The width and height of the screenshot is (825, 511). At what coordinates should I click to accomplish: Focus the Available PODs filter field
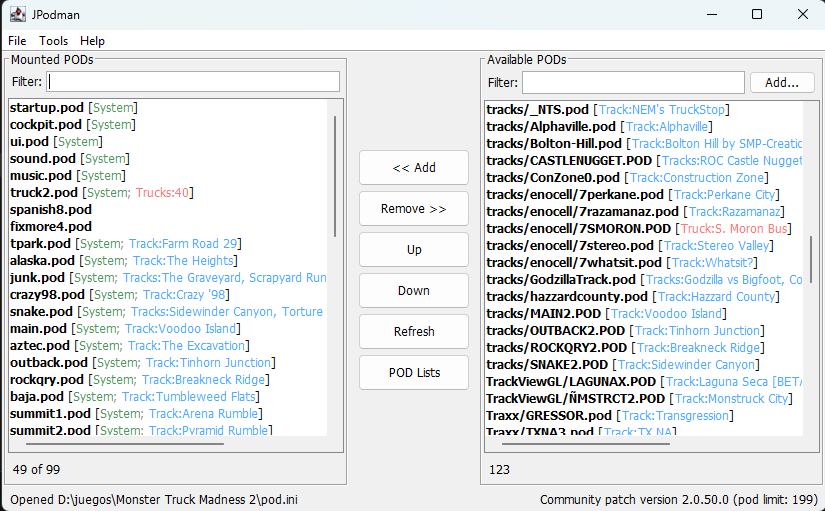[x=633, y=83]
